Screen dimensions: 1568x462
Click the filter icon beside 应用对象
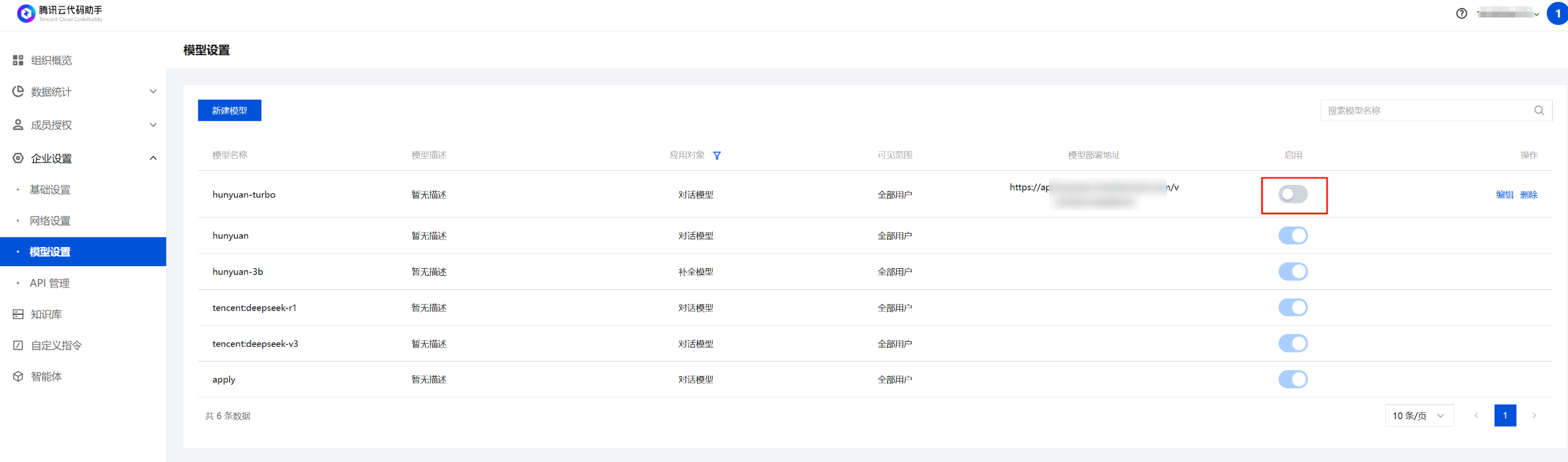click(x=717, y=155)
